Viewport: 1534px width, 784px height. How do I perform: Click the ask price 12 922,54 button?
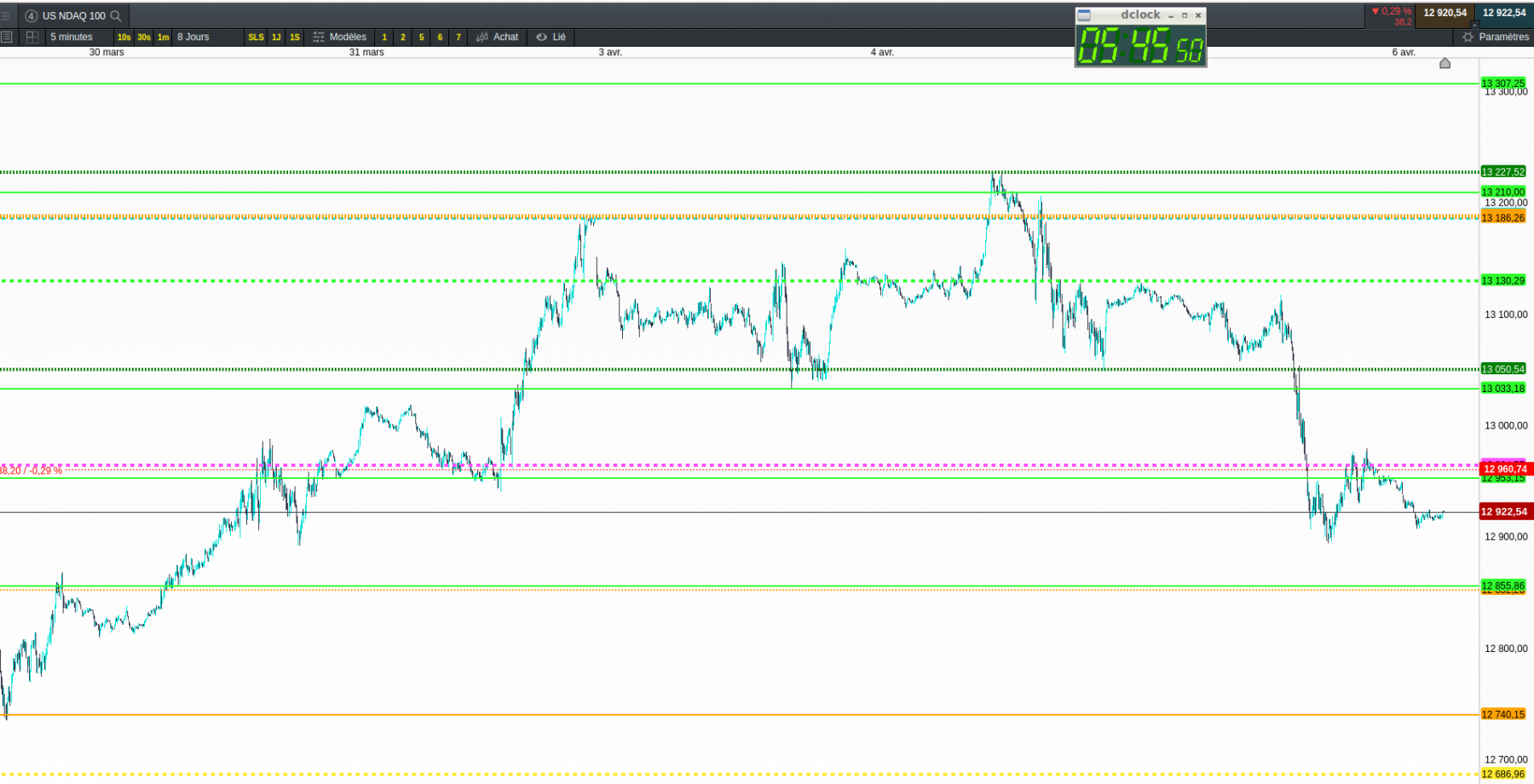point(1504,13)
